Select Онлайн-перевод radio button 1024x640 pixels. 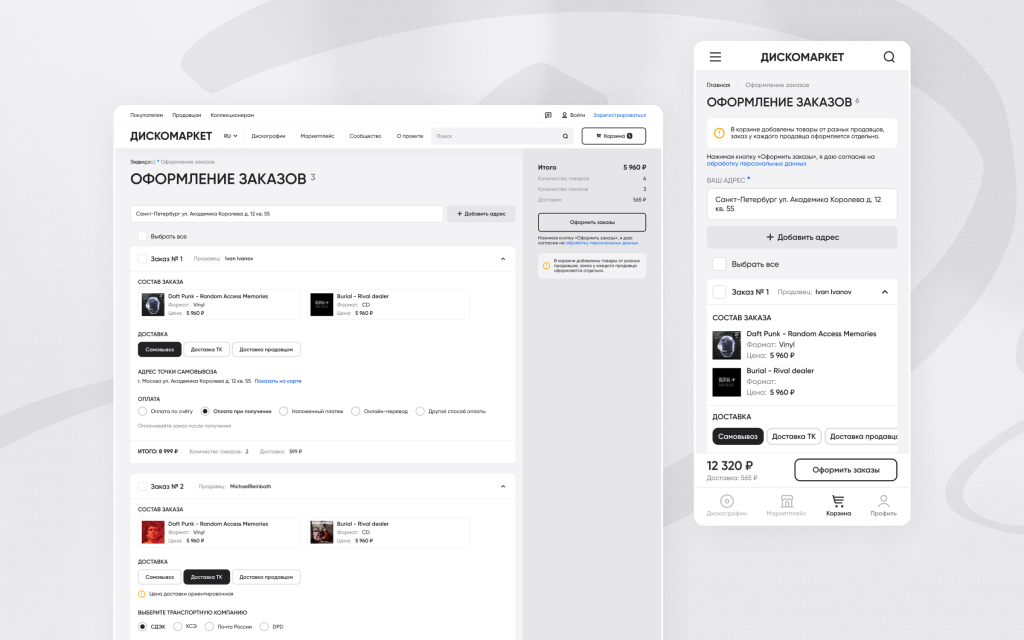355,411
